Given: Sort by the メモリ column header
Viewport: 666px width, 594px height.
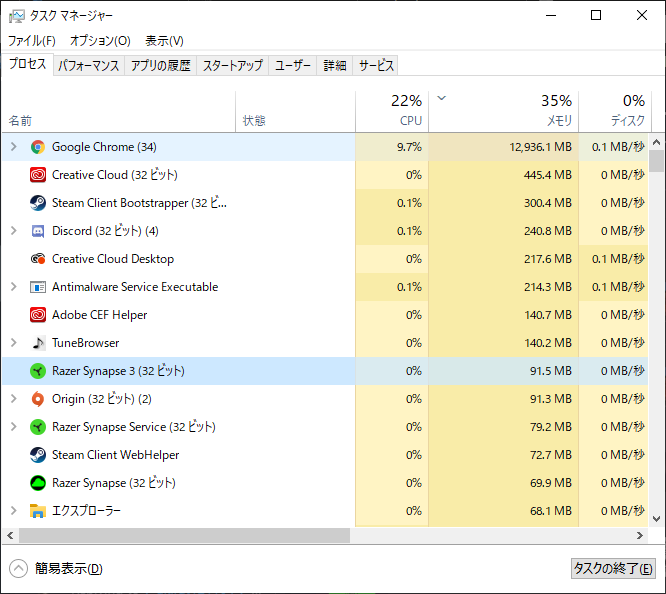Looking at the screenshot, I should click(504, 111).
